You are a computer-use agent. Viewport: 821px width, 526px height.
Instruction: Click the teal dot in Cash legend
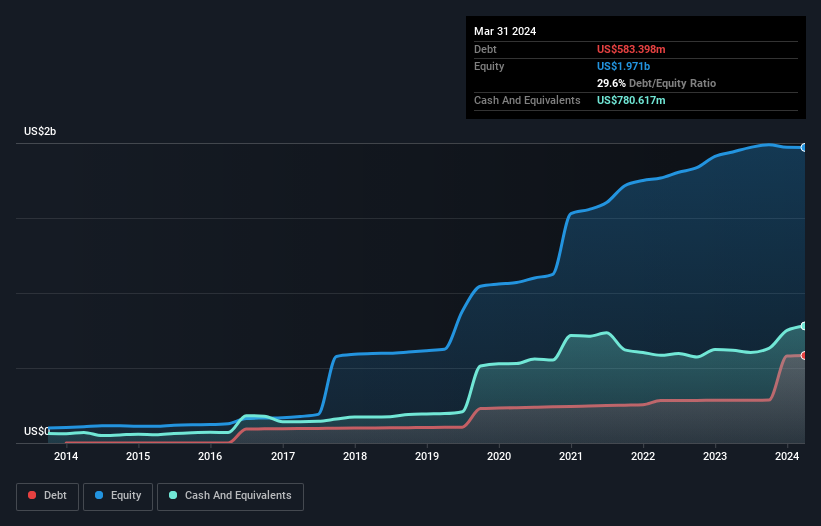pos(173,495)
